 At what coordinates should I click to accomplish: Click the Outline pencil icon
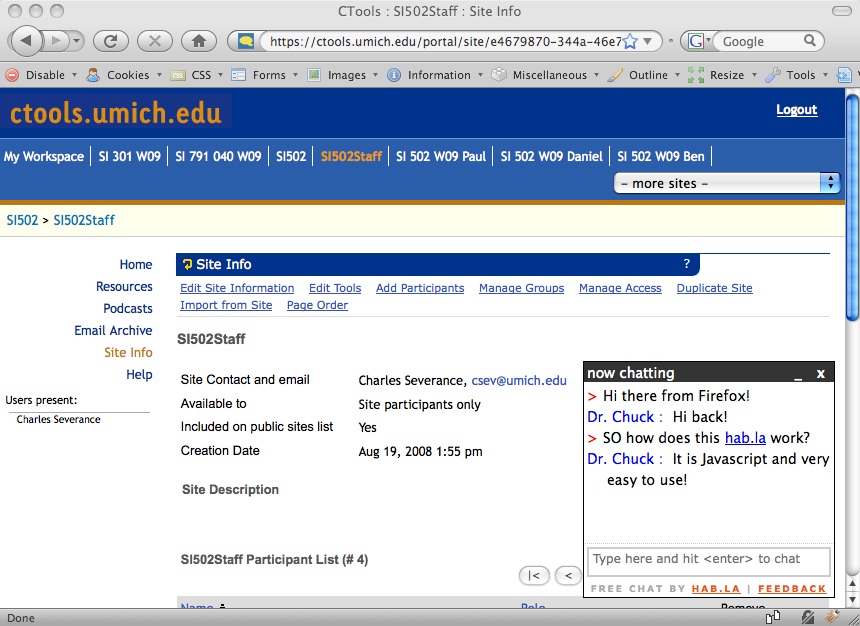615,75
